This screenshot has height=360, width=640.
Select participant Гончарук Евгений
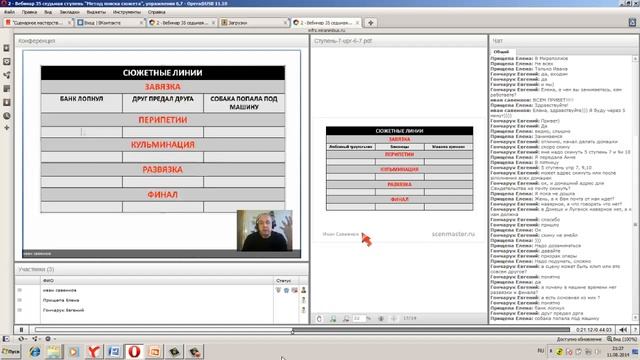63,310
